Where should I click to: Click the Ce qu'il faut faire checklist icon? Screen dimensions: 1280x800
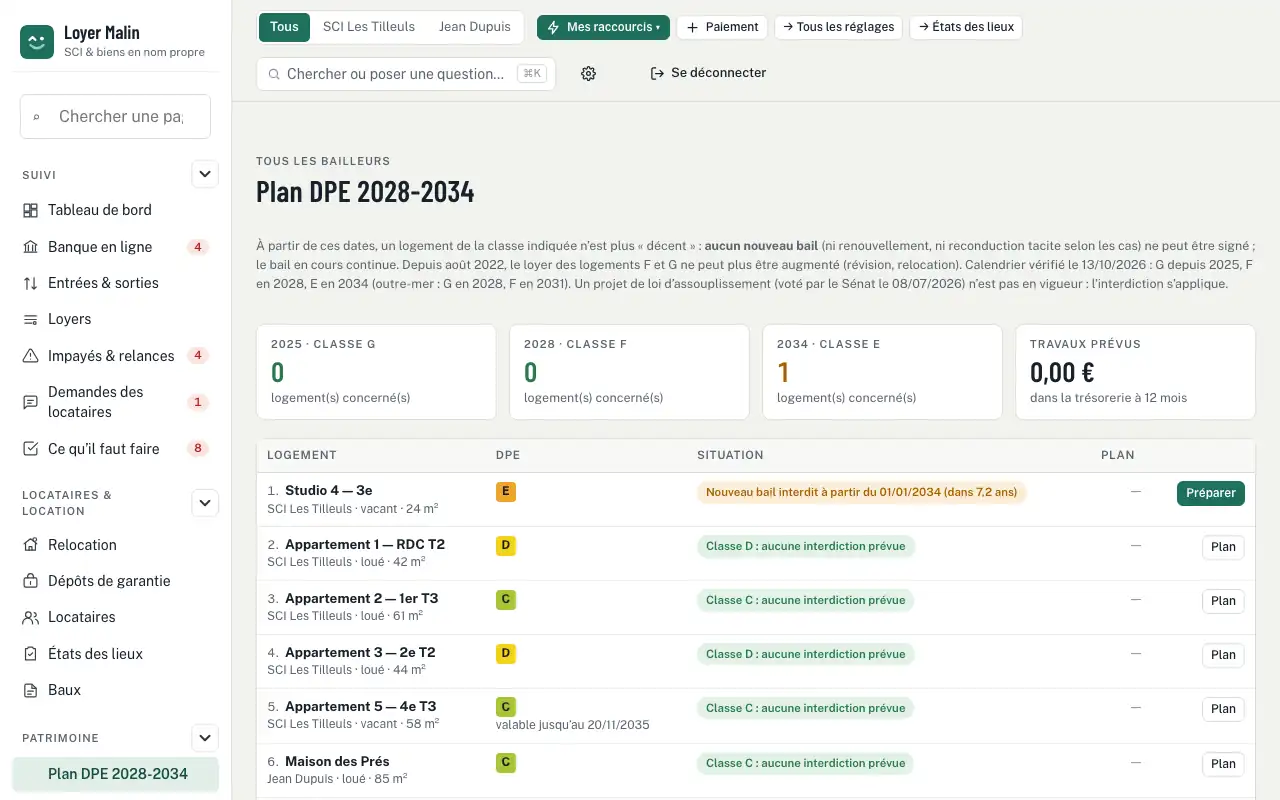(x=30, y=449)
